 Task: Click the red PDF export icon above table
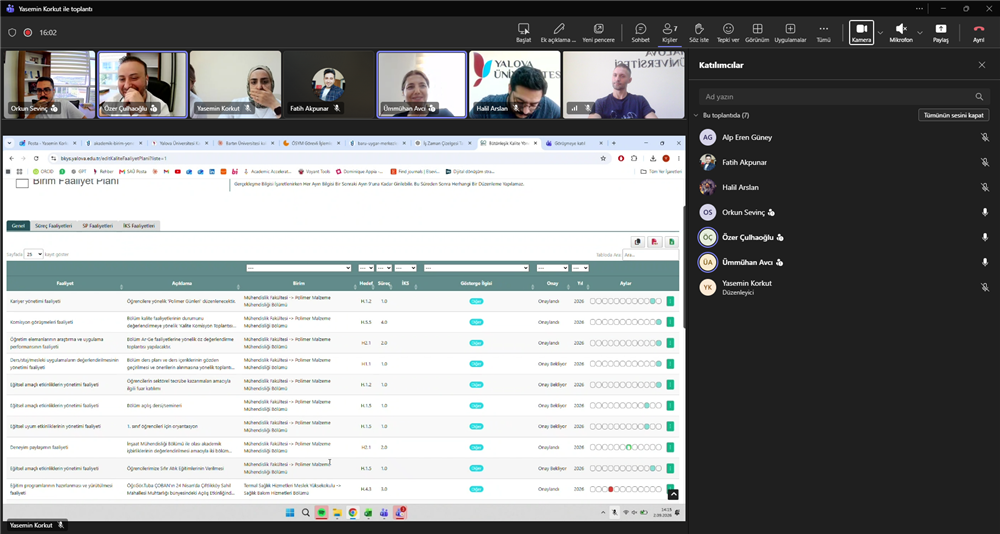click(x=654, y=241)
